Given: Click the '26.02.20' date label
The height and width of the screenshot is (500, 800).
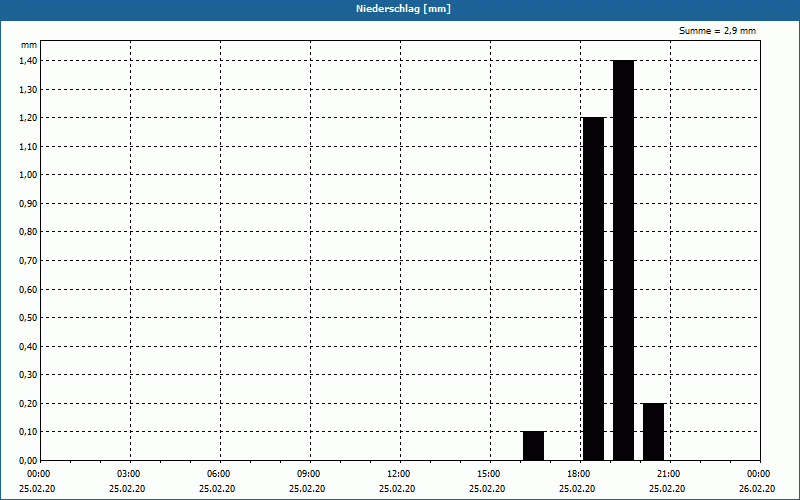Looking at the screenshot, I should click(757, 489).
